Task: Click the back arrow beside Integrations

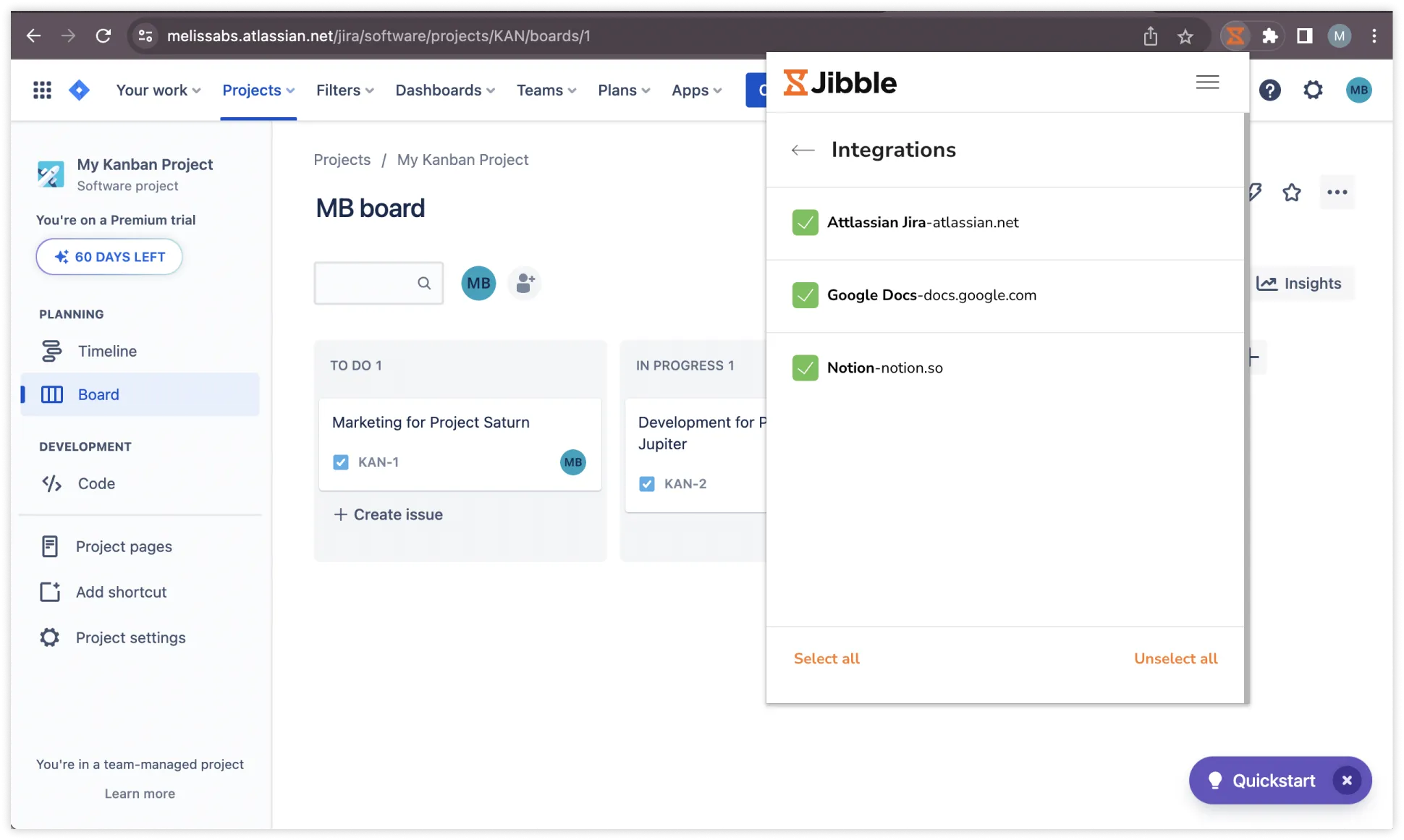Action: click(803, 150)
